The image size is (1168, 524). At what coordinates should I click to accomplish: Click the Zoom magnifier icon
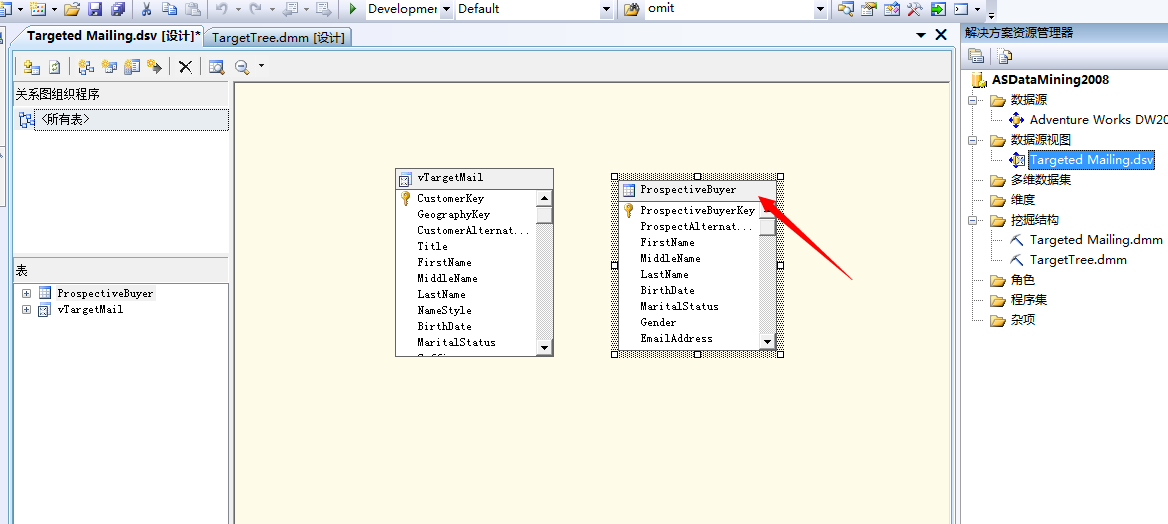[242, 67]
